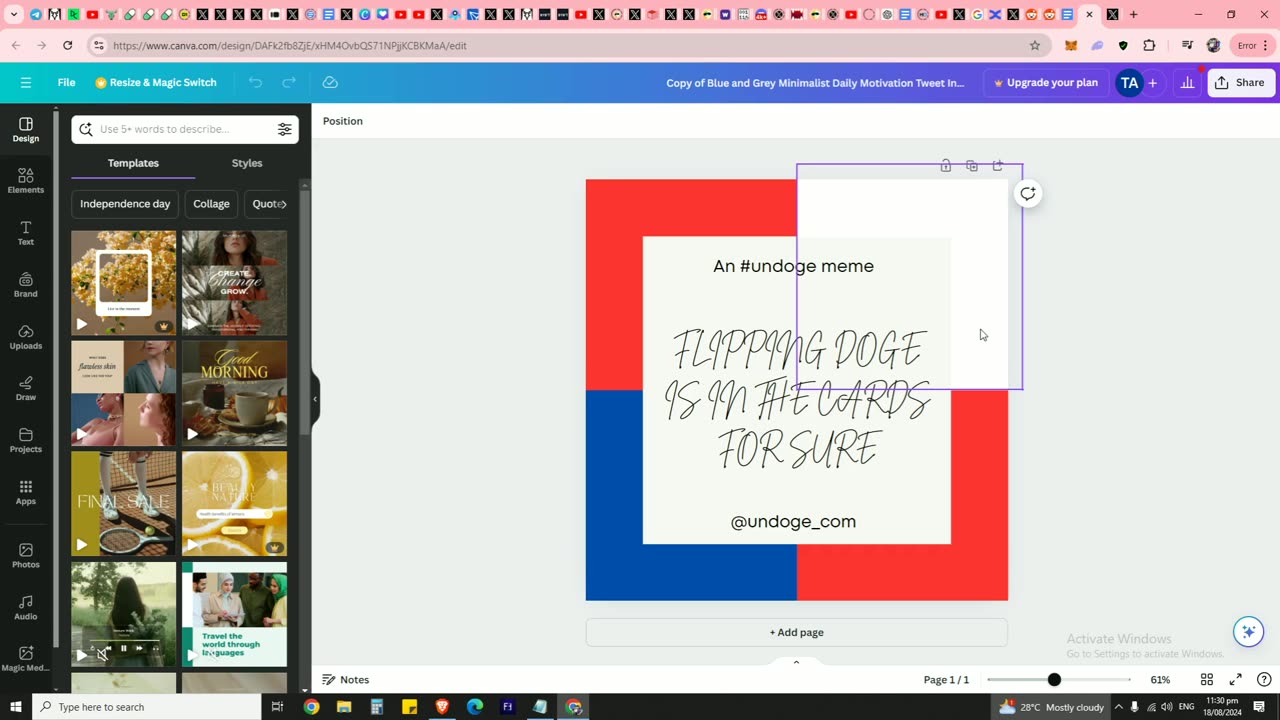Open the Design panel in sidebar
1280x720 pixels.
pyautogui.click(x=26, y=129)
